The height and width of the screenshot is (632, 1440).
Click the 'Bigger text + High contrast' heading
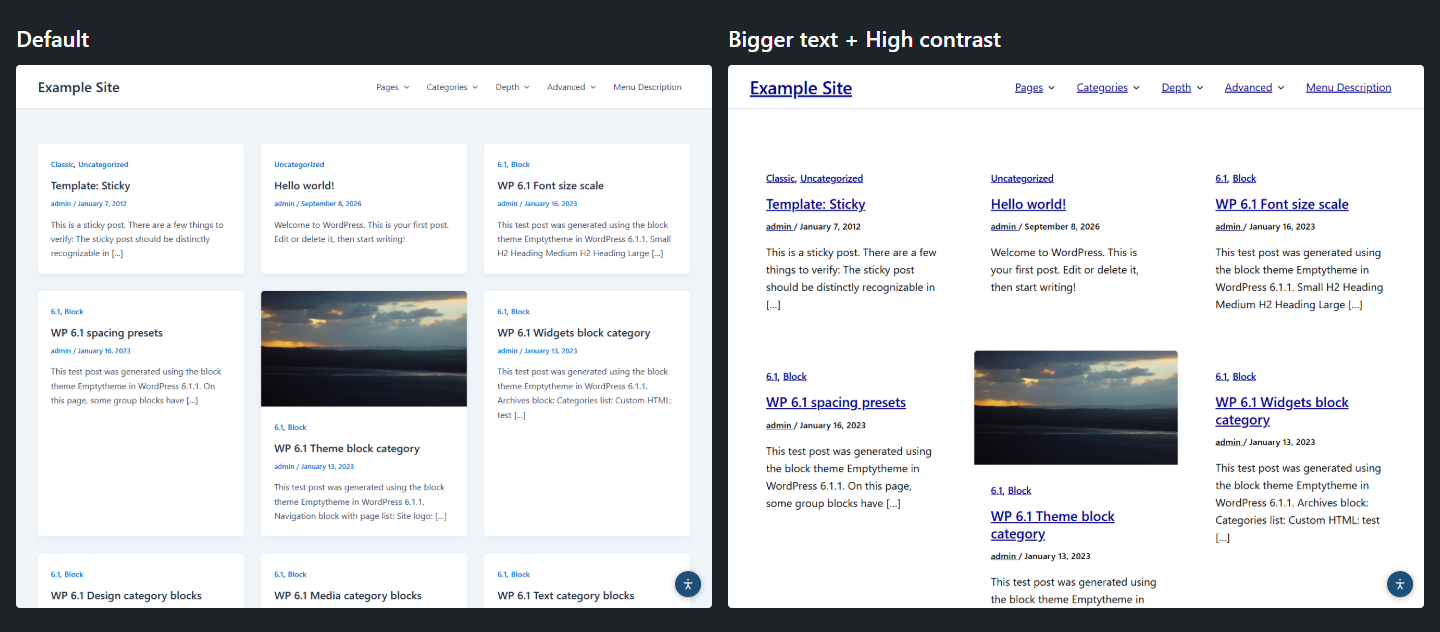click(x=865, y=39)
